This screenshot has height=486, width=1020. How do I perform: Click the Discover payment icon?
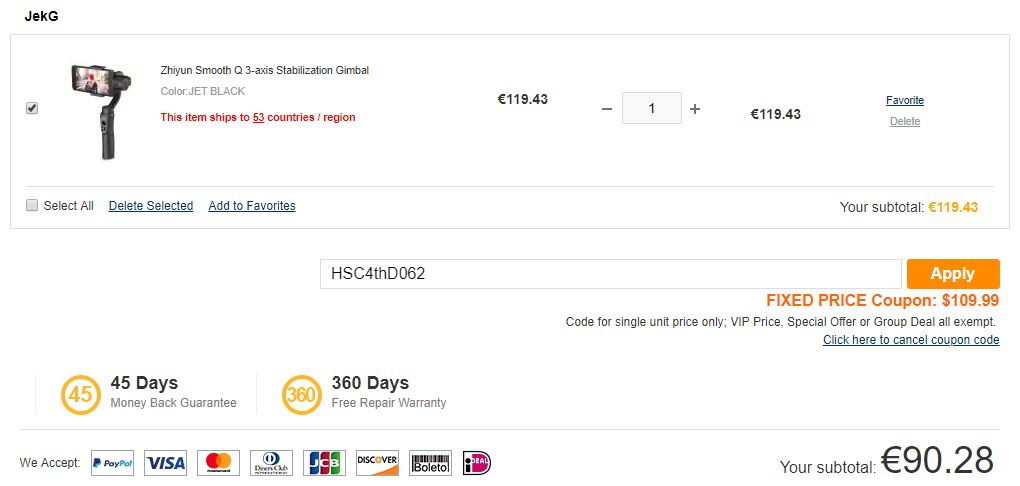point(377,463)
